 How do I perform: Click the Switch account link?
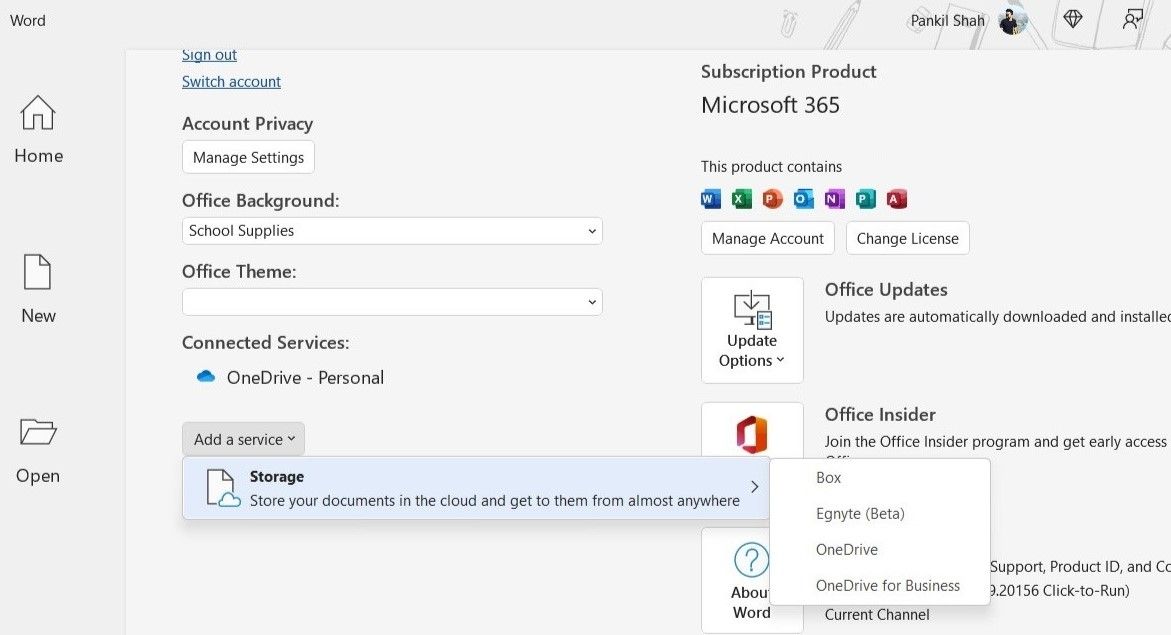(x=232, y=81)
